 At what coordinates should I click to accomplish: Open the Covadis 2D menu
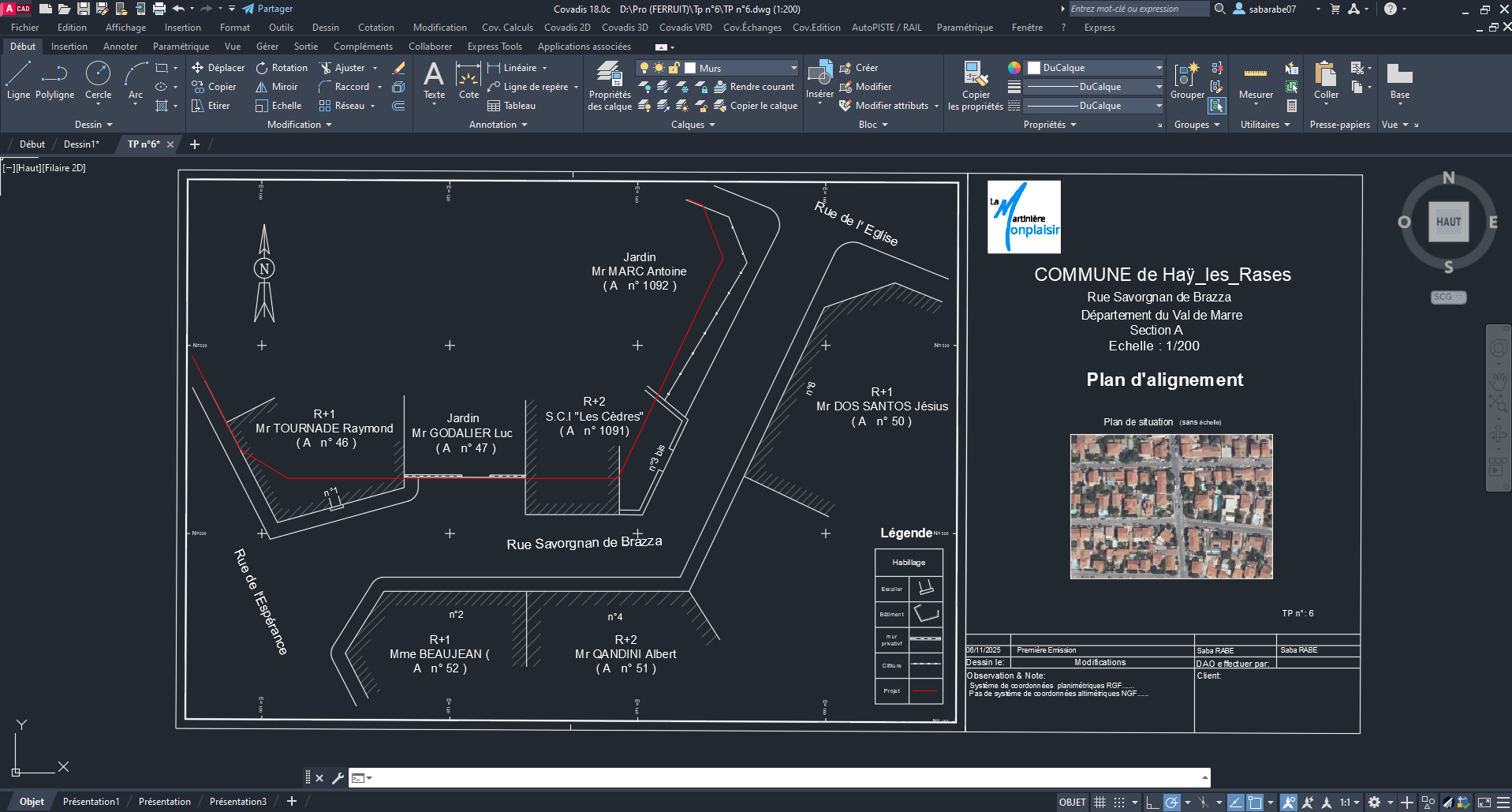[567, 28]
